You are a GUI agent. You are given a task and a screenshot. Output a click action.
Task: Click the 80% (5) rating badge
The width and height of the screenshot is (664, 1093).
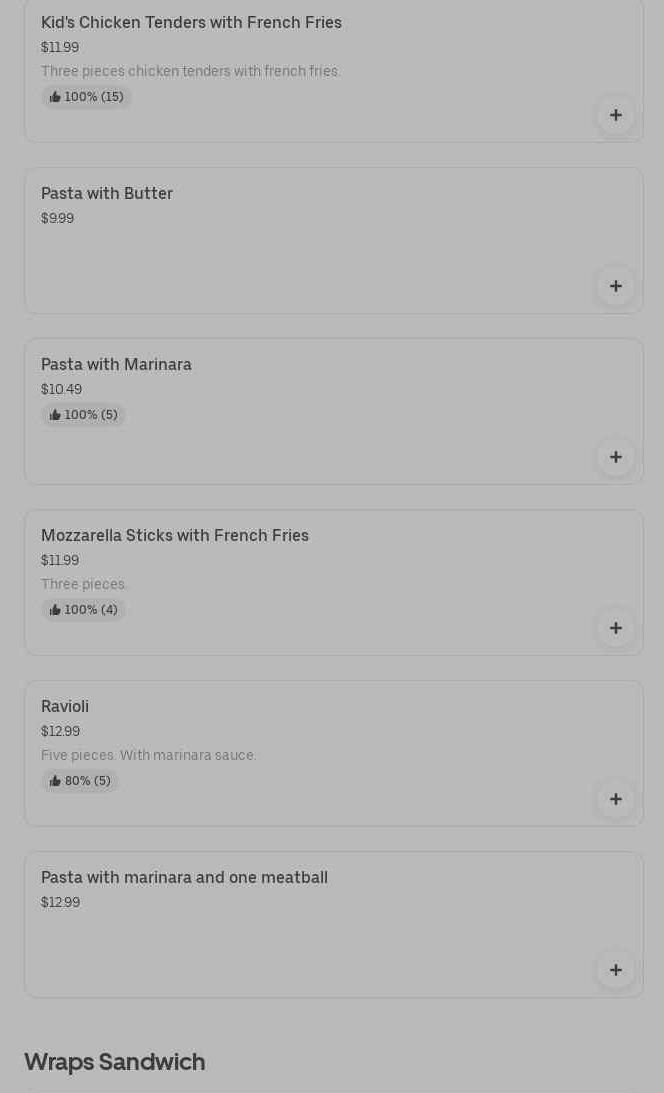pos(80,781)
